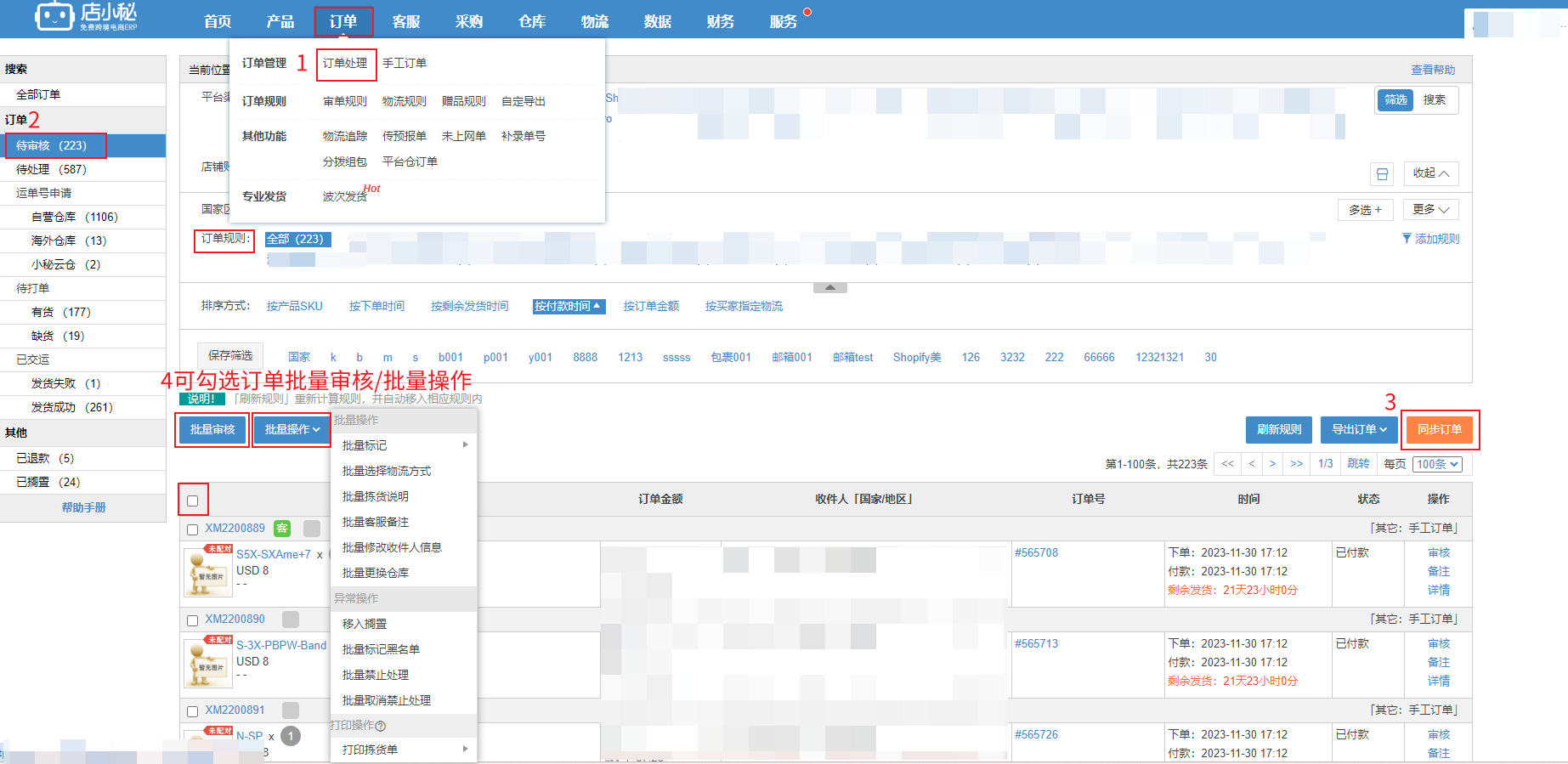Viewport: 1568px width, 764px height.
Task: Go to next page using > arrow
Action: [1272, 464]
